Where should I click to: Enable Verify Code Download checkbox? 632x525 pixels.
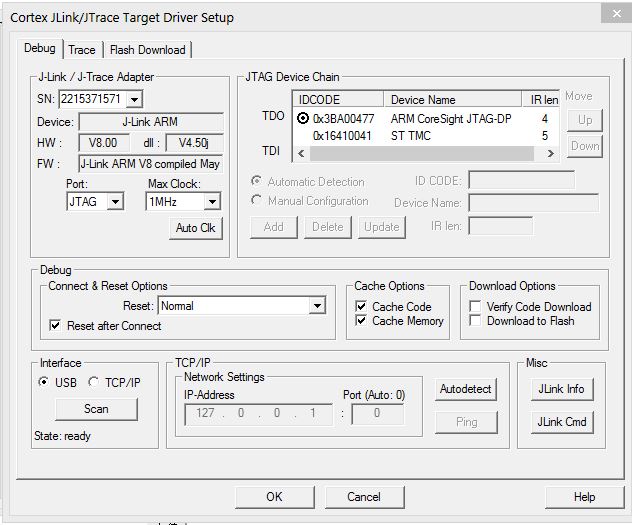[475, 306]
